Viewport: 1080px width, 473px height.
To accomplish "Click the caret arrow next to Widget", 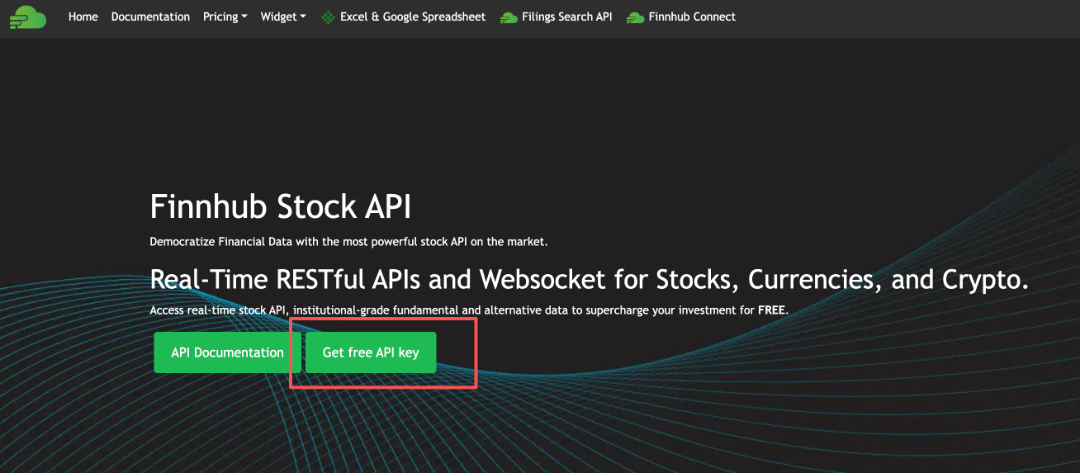I will (302, 17).
